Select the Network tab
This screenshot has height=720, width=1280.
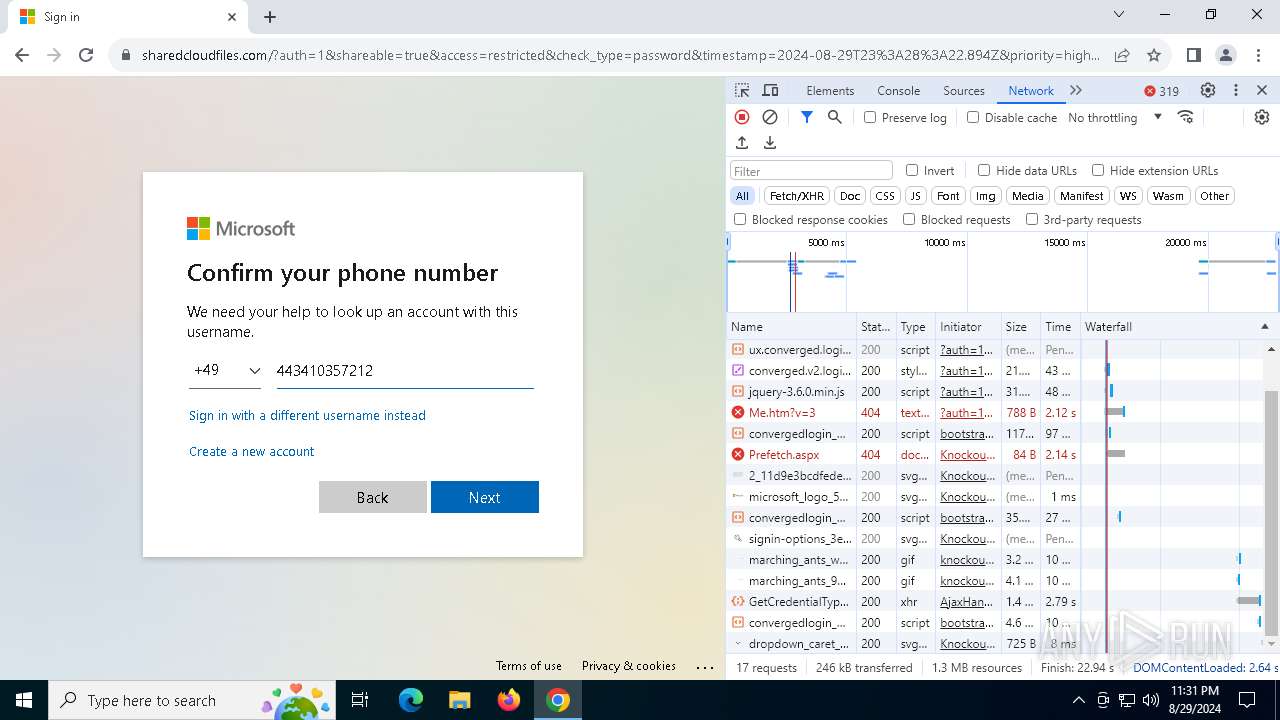(1031, 90)
